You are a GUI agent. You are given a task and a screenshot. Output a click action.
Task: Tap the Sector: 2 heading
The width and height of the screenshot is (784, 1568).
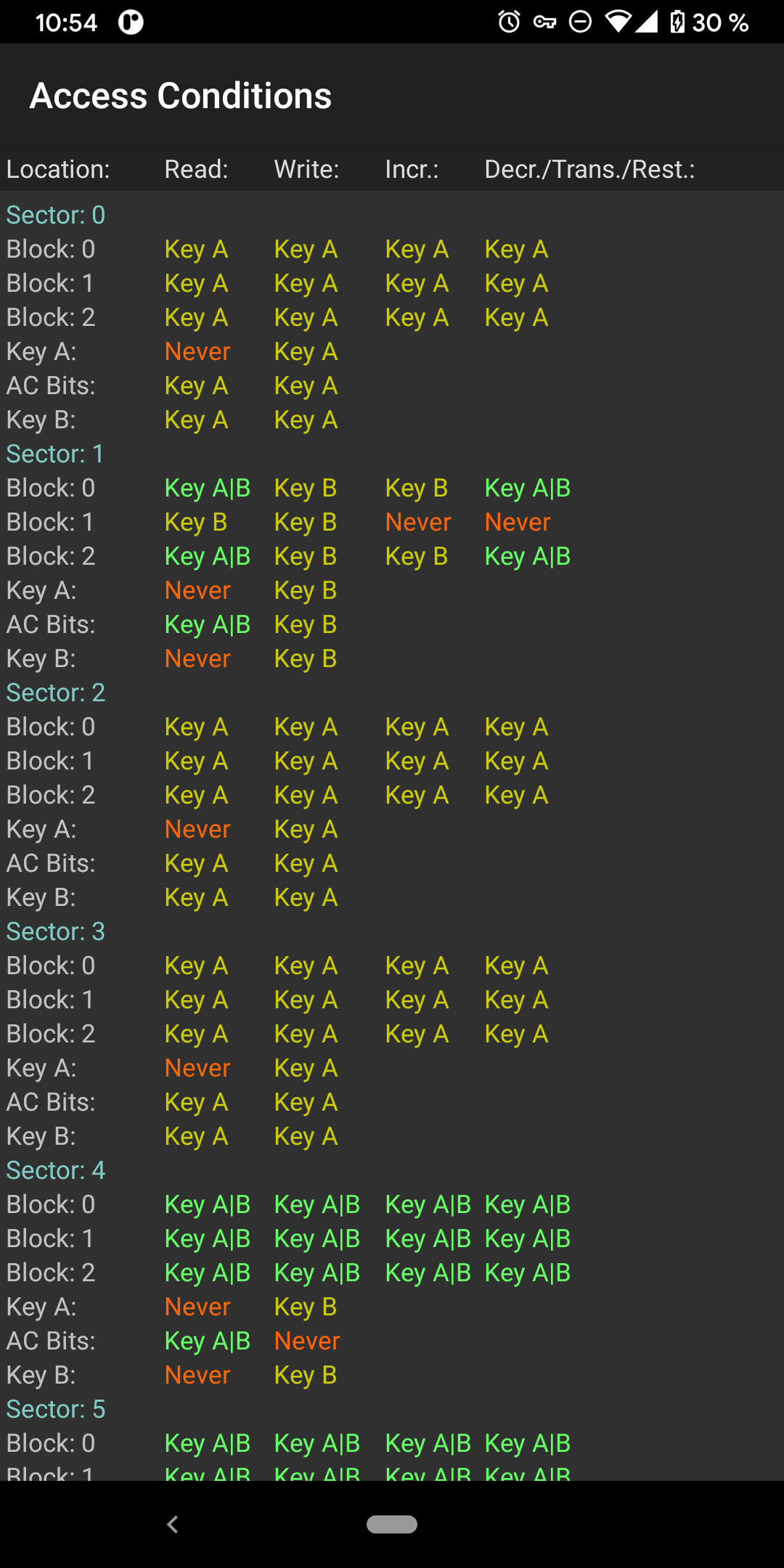point(56,693)
